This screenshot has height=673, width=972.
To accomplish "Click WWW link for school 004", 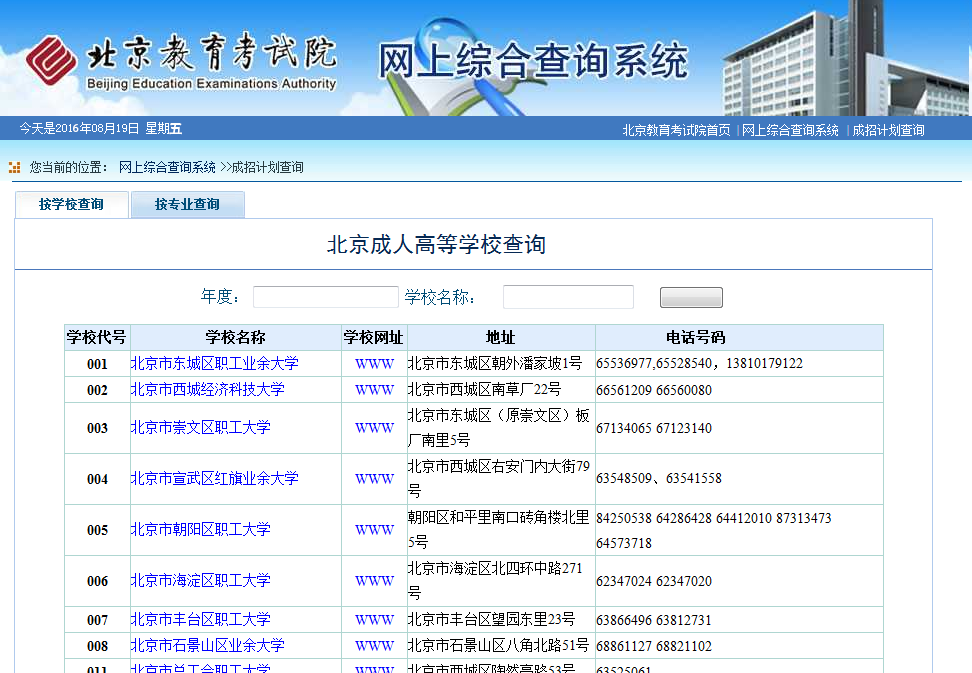I will pyautogui.click(x=374, y=478).
